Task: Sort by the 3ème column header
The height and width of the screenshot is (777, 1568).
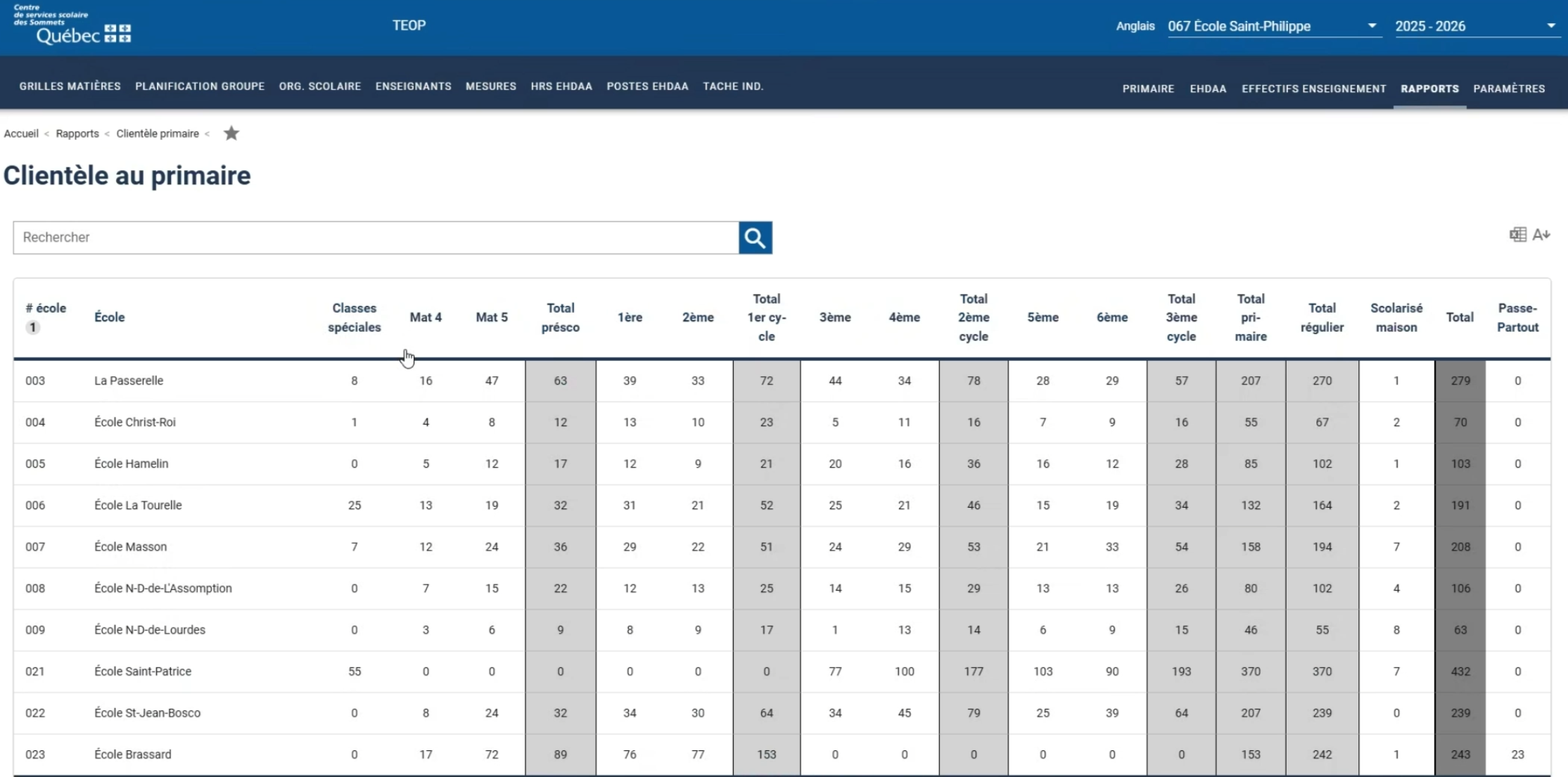Action: click(835, 317)
